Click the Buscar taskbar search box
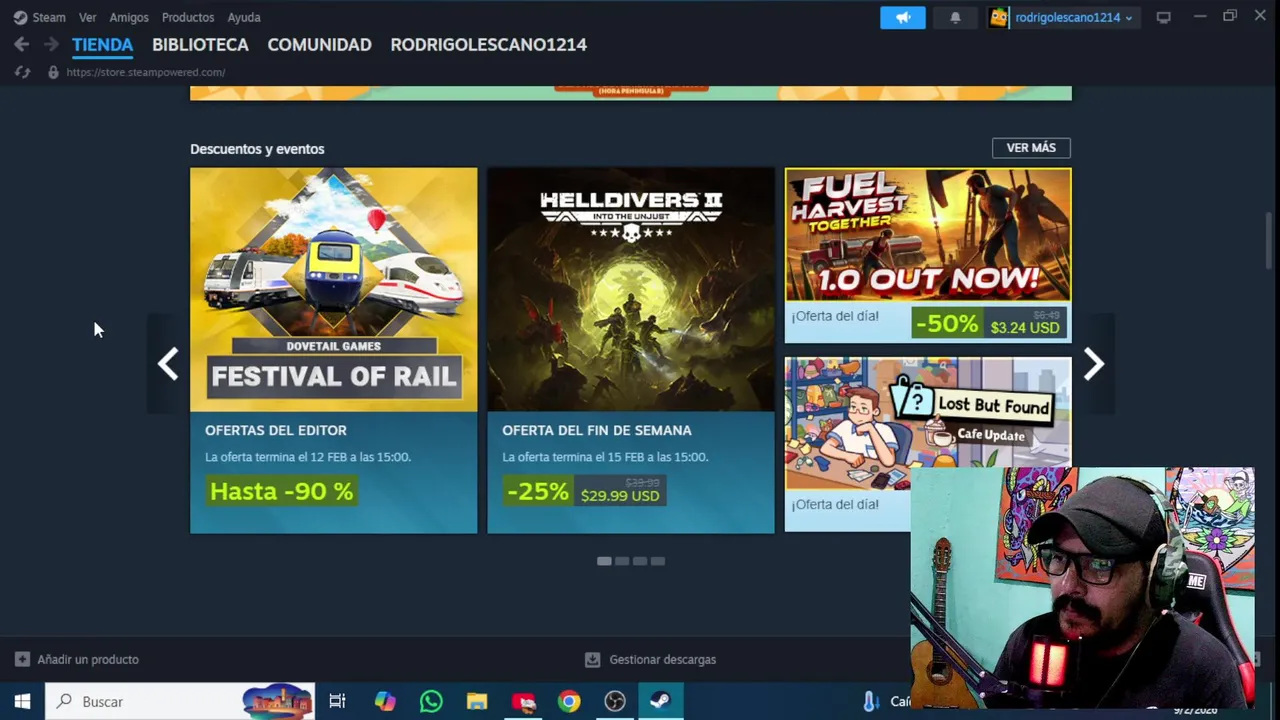Viewport: 1280px width, 720px height. 181,701
